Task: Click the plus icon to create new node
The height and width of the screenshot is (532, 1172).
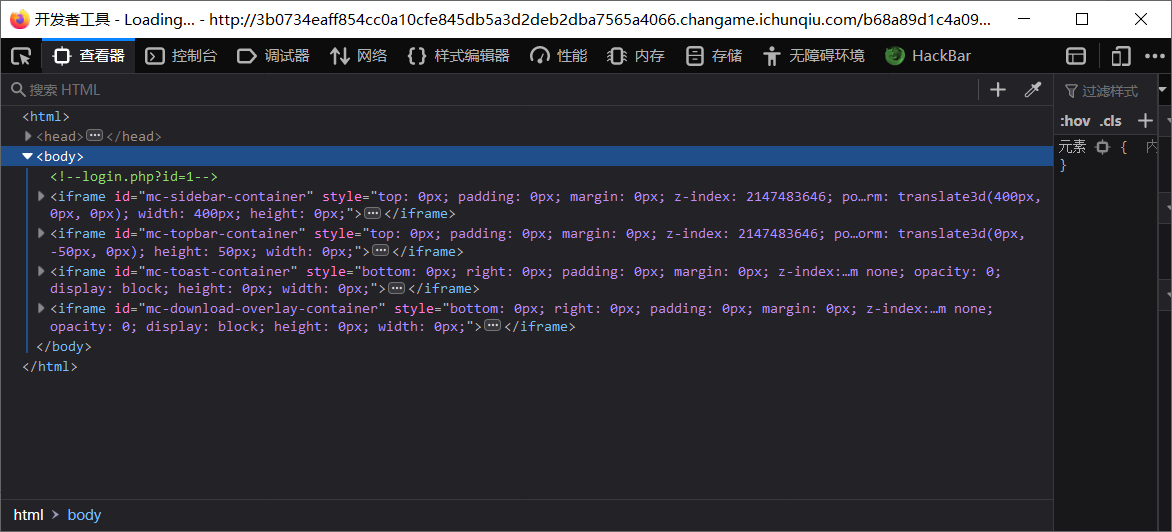Action: tap(998, 90)
